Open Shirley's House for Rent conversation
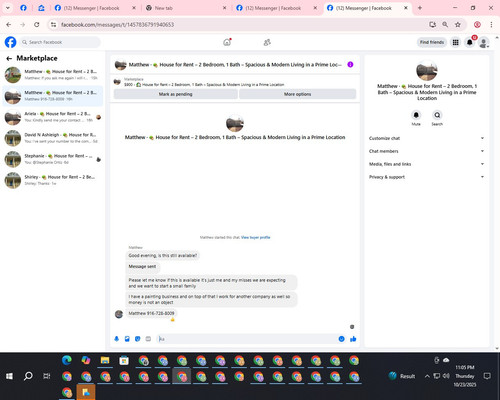The image size is (500, 400). click(53, 180)
